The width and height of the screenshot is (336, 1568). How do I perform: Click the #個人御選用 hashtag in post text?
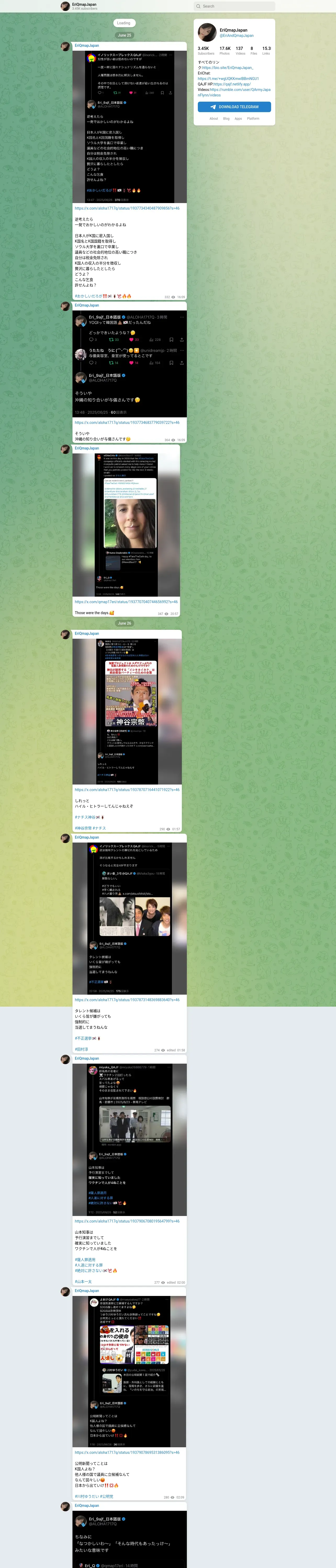point(85,1259)
